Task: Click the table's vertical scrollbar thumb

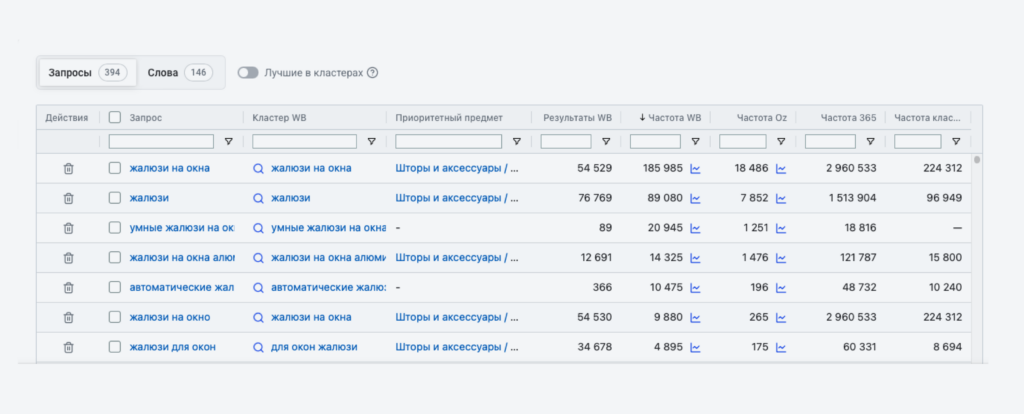Action: tap(977, 159)
